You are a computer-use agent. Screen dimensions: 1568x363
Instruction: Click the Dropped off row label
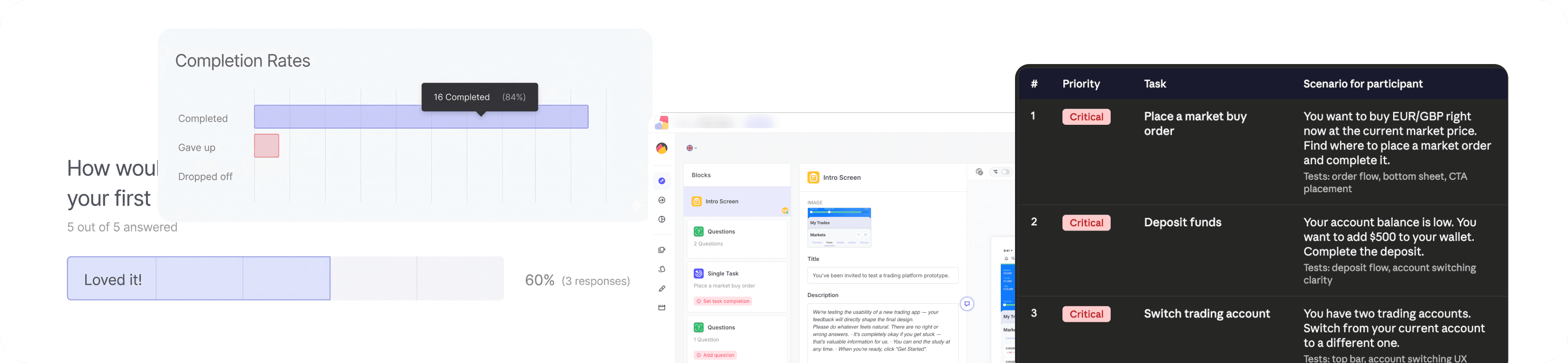pos(205,177)
